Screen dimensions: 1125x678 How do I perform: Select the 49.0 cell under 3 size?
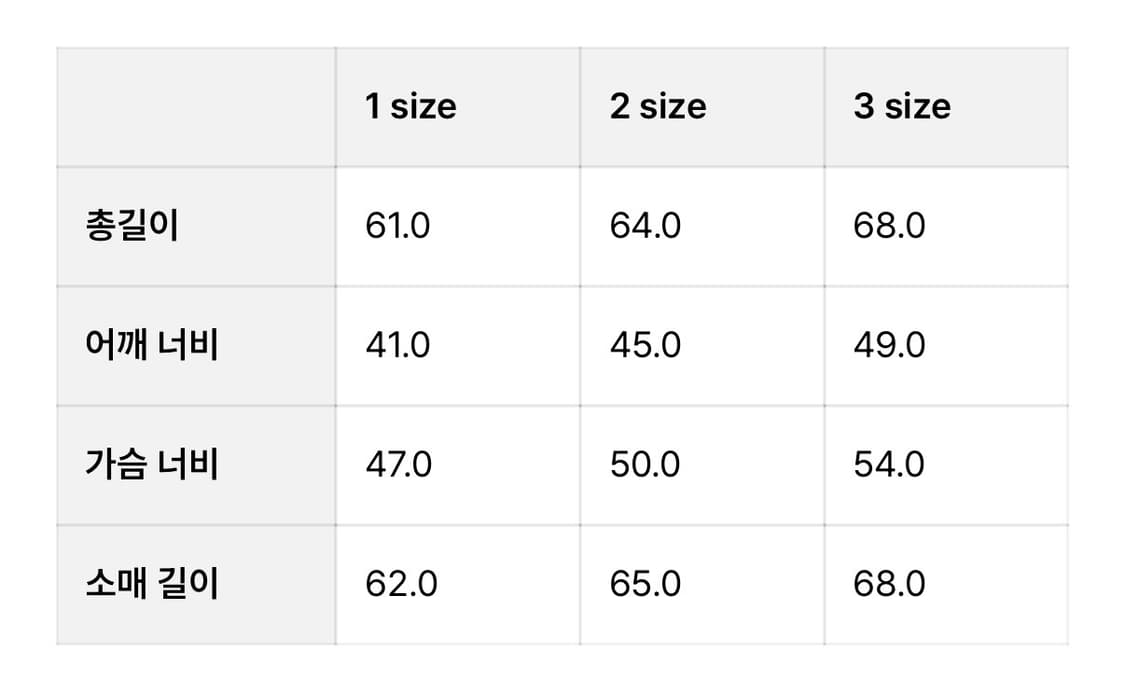889,345
